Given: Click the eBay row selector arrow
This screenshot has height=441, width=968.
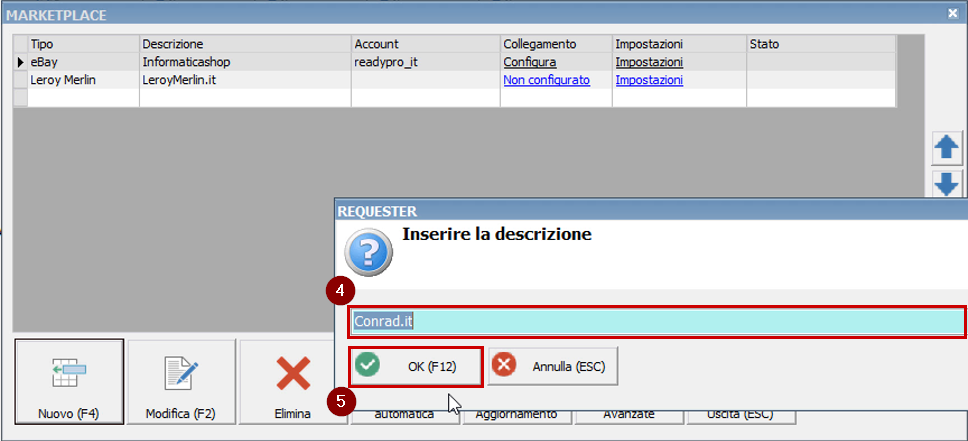Looking at the screenshot, I should [x=21, y=62].
